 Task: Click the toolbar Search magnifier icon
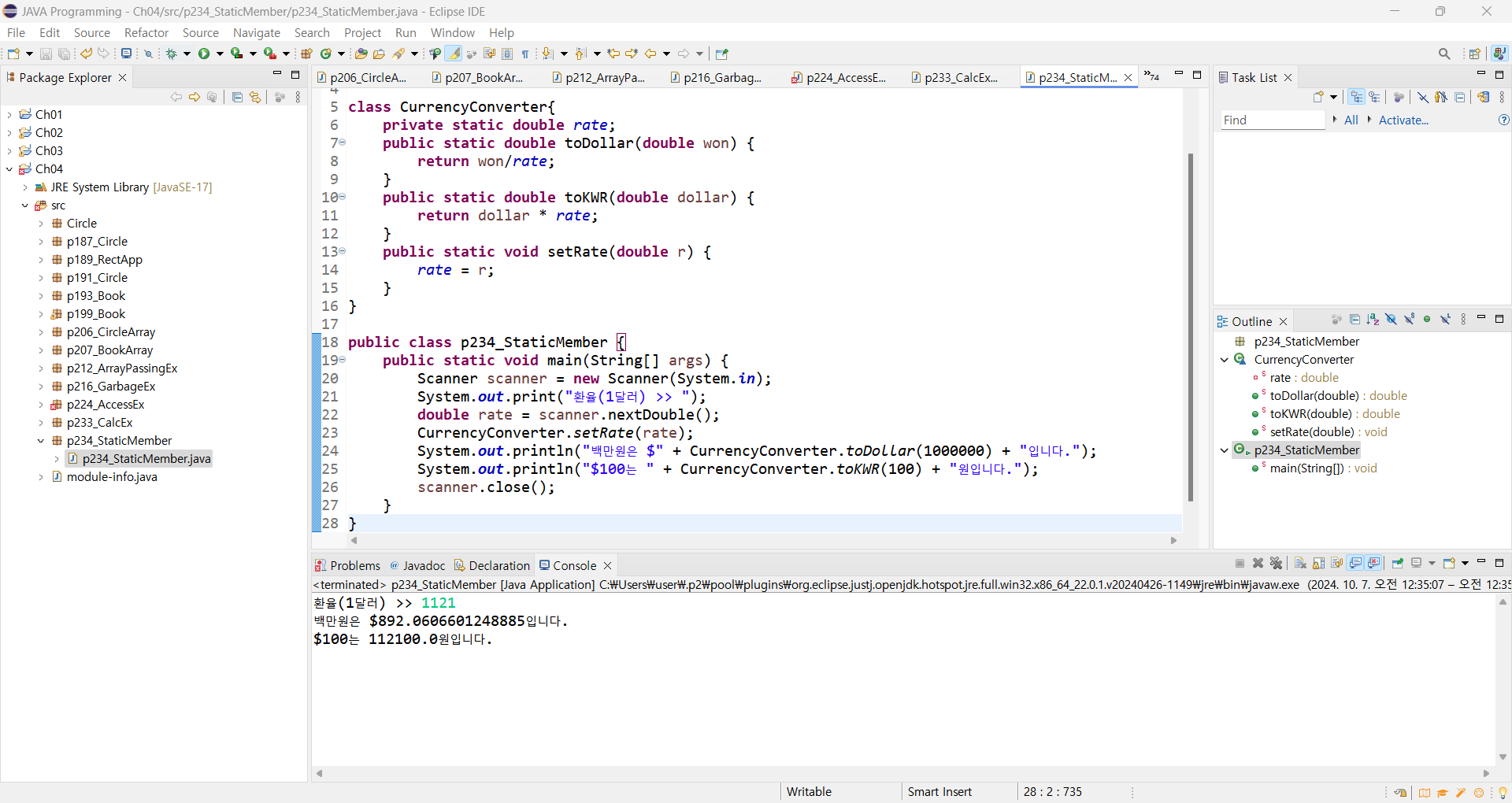point(1444,54)
